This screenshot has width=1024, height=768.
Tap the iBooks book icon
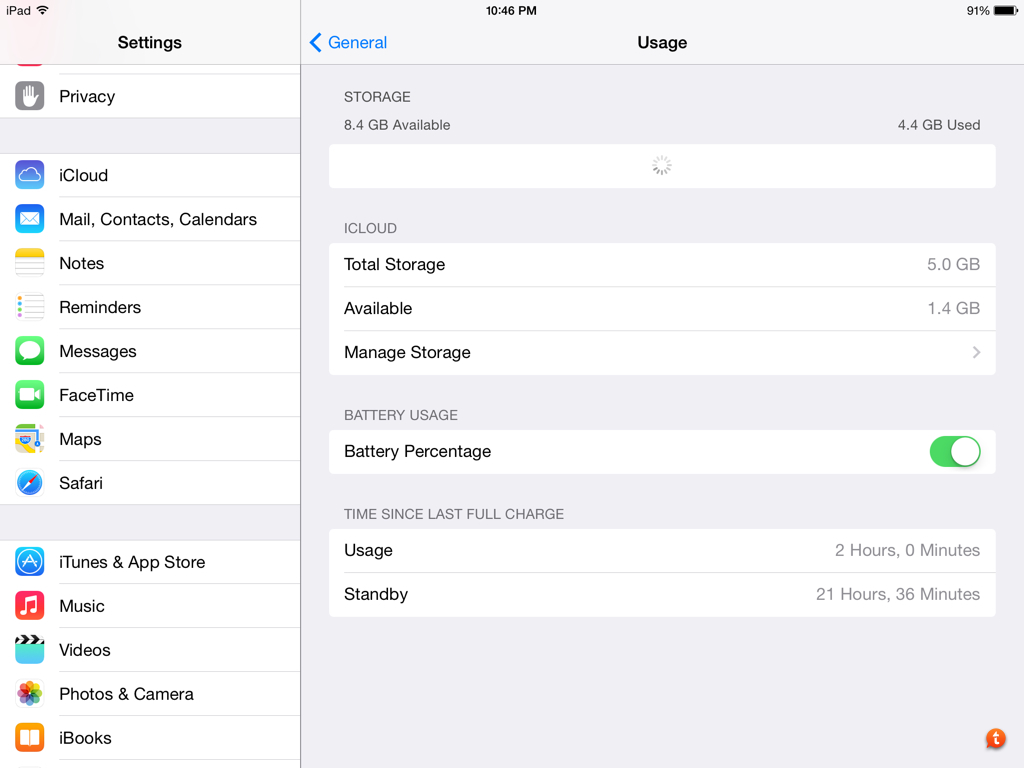coord(29,737)
